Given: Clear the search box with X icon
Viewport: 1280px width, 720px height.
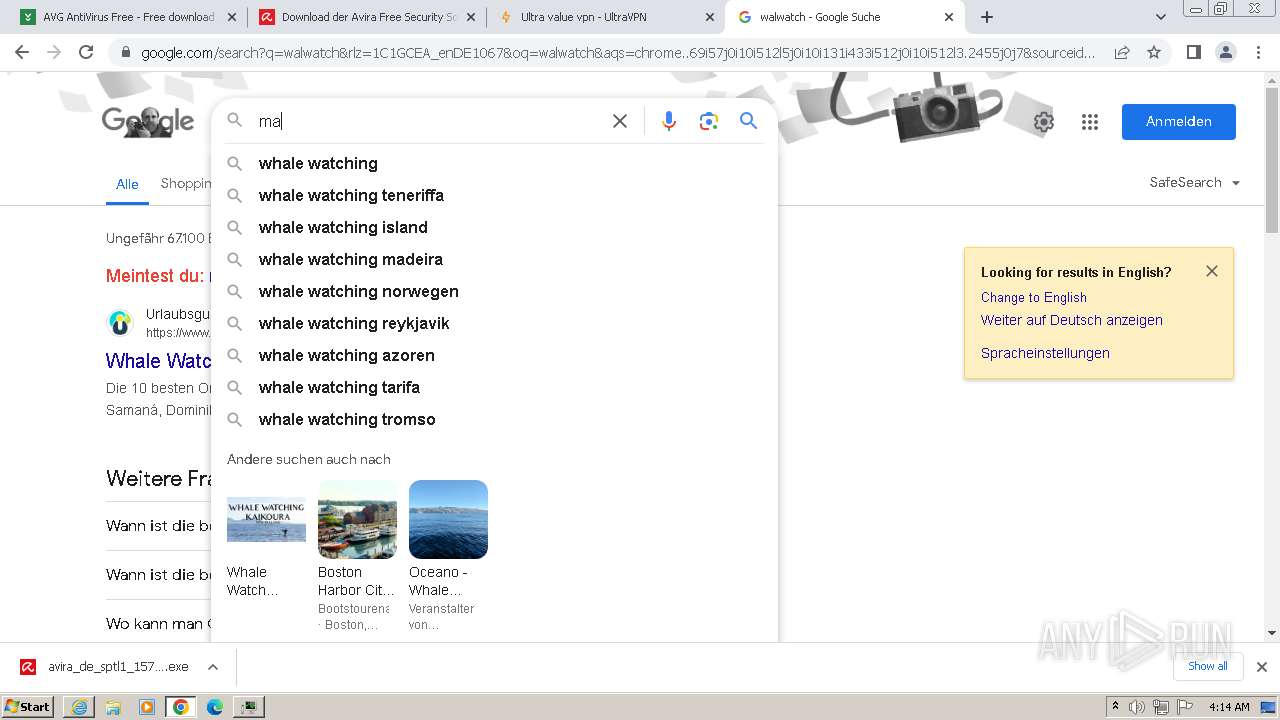Looking at the screenshot, I should (x=620, y=121).
